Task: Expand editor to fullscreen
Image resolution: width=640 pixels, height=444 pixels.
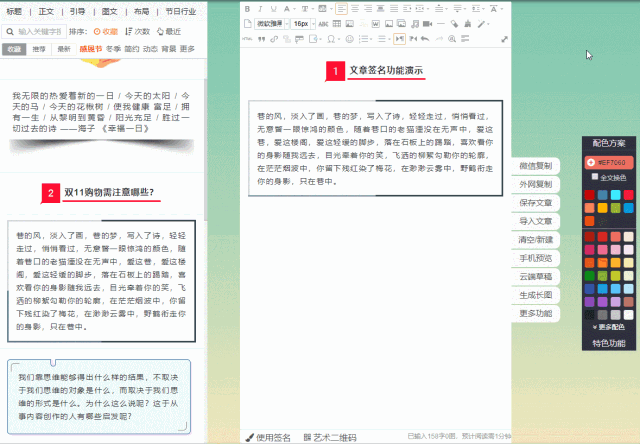Action: (x=504, y=39)
